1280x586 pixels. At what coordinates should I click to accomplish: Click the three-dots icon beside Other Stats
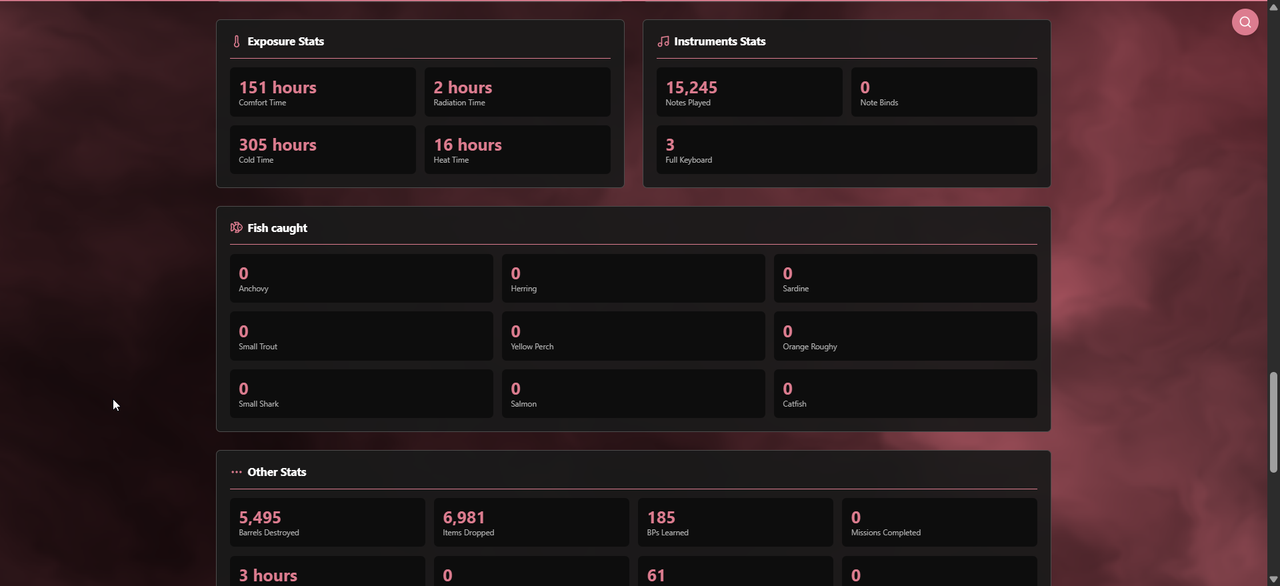pyautogui.click(x=237, y=472)
